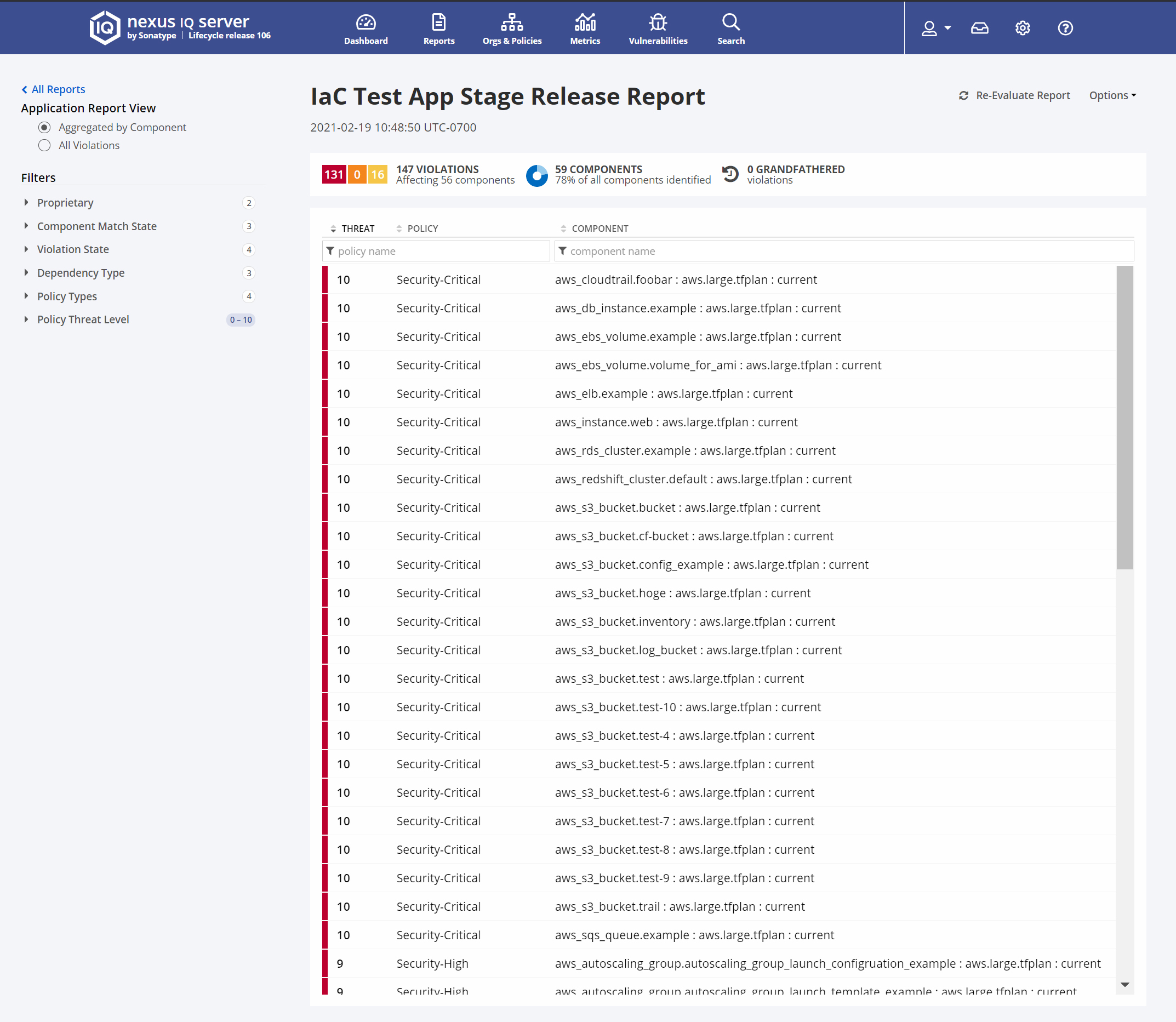
Task: Open aws_db_instance.example component row
Action: (718, 308)
